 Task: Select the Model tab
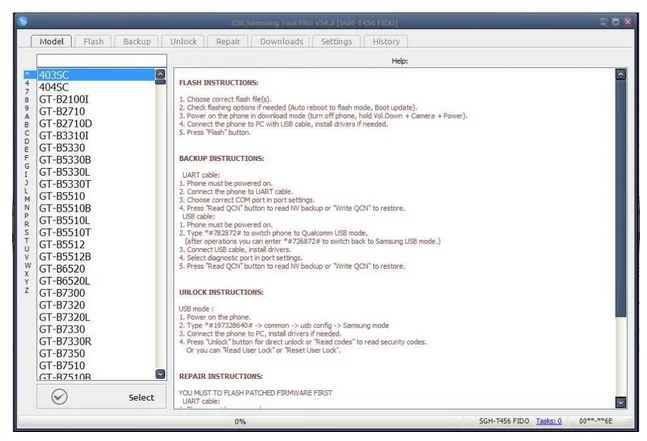tap(52, 41)
